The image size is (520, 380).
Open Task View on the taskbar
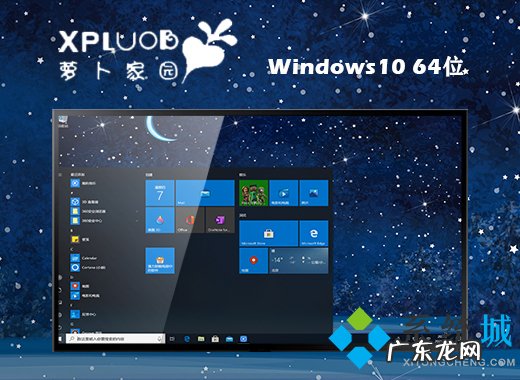(172, 339)
